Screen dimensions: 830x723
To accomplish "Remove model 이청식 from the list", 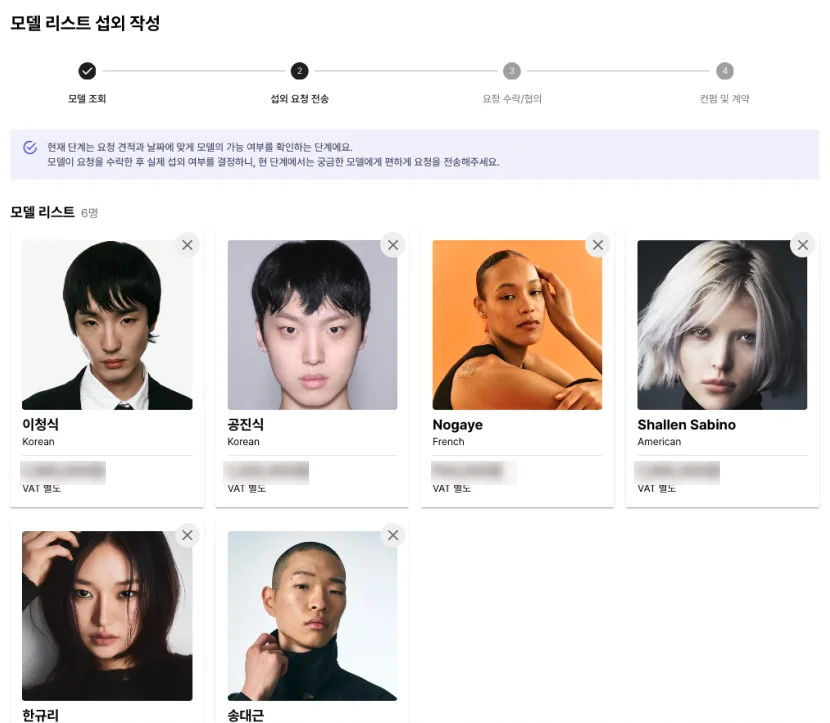I will click(x=187, y=244).
